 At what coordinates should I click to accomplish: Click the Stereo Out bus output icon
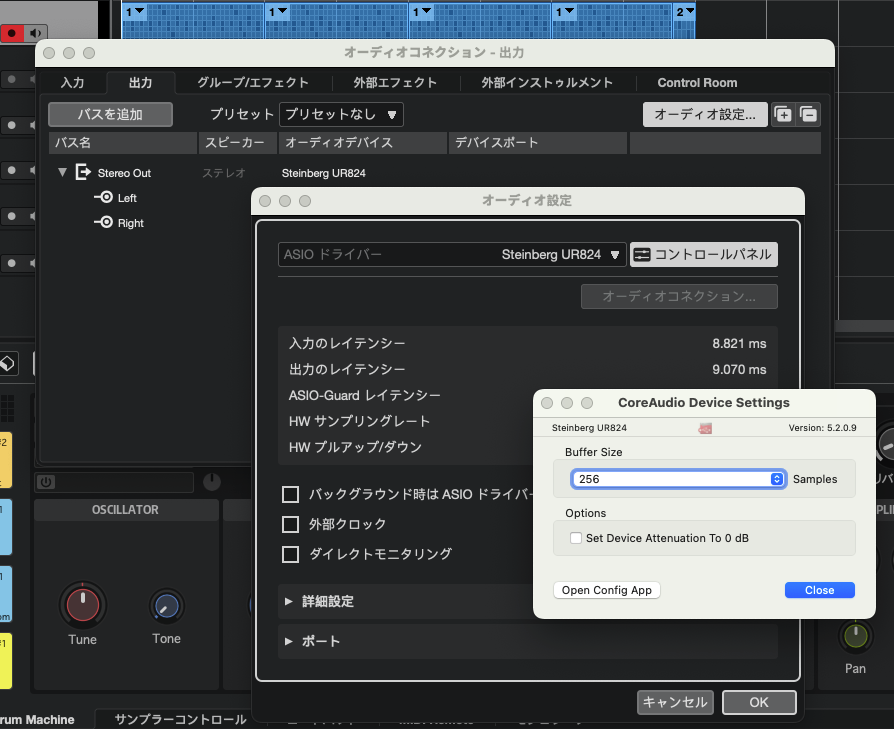pos(83,173)
